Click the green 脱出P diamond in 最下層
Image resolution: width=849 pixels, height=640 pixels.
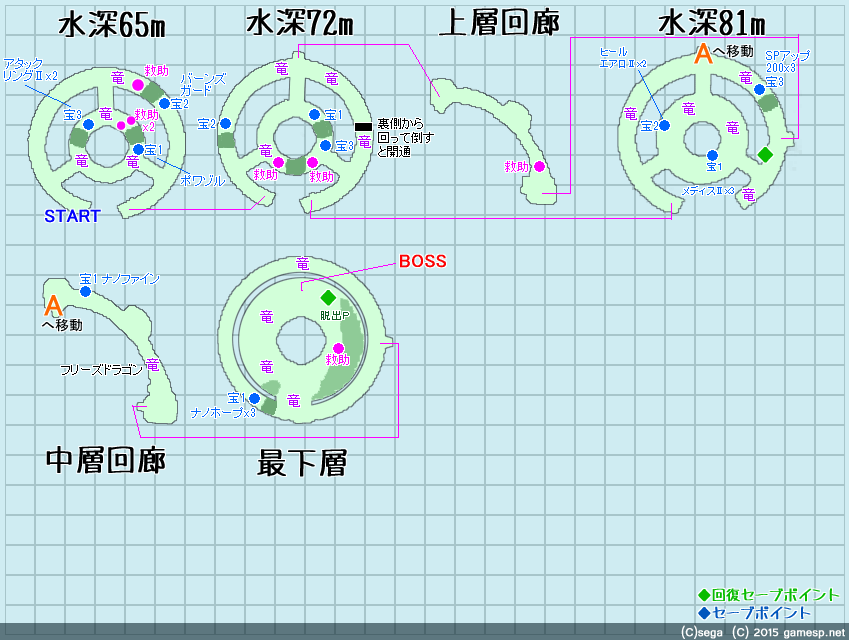coord(328,297)
